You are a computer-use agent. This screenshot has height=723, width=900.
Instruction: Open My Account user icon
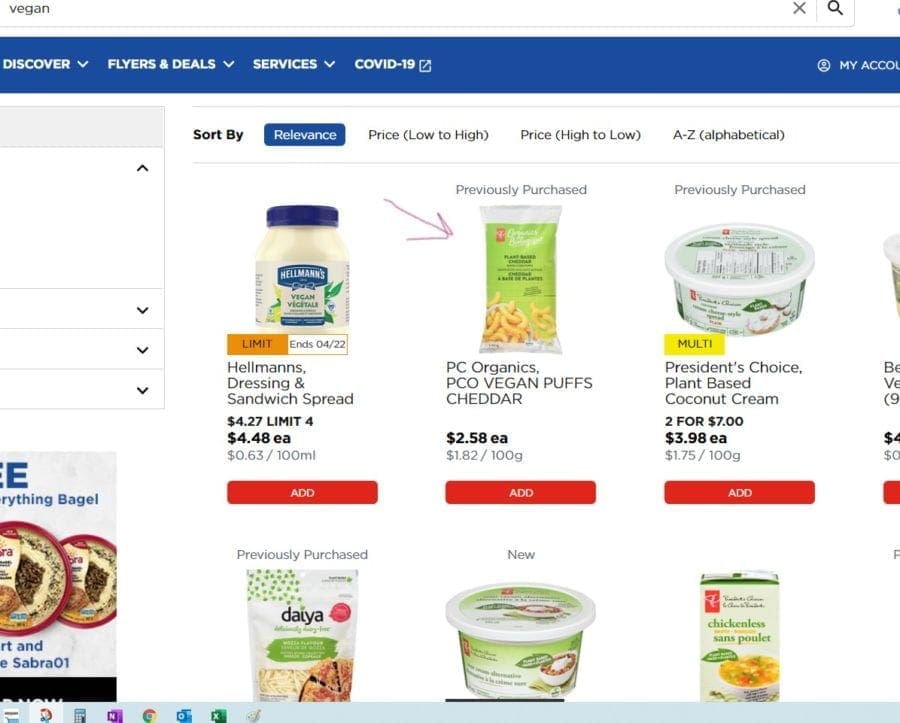coord(824,65)
